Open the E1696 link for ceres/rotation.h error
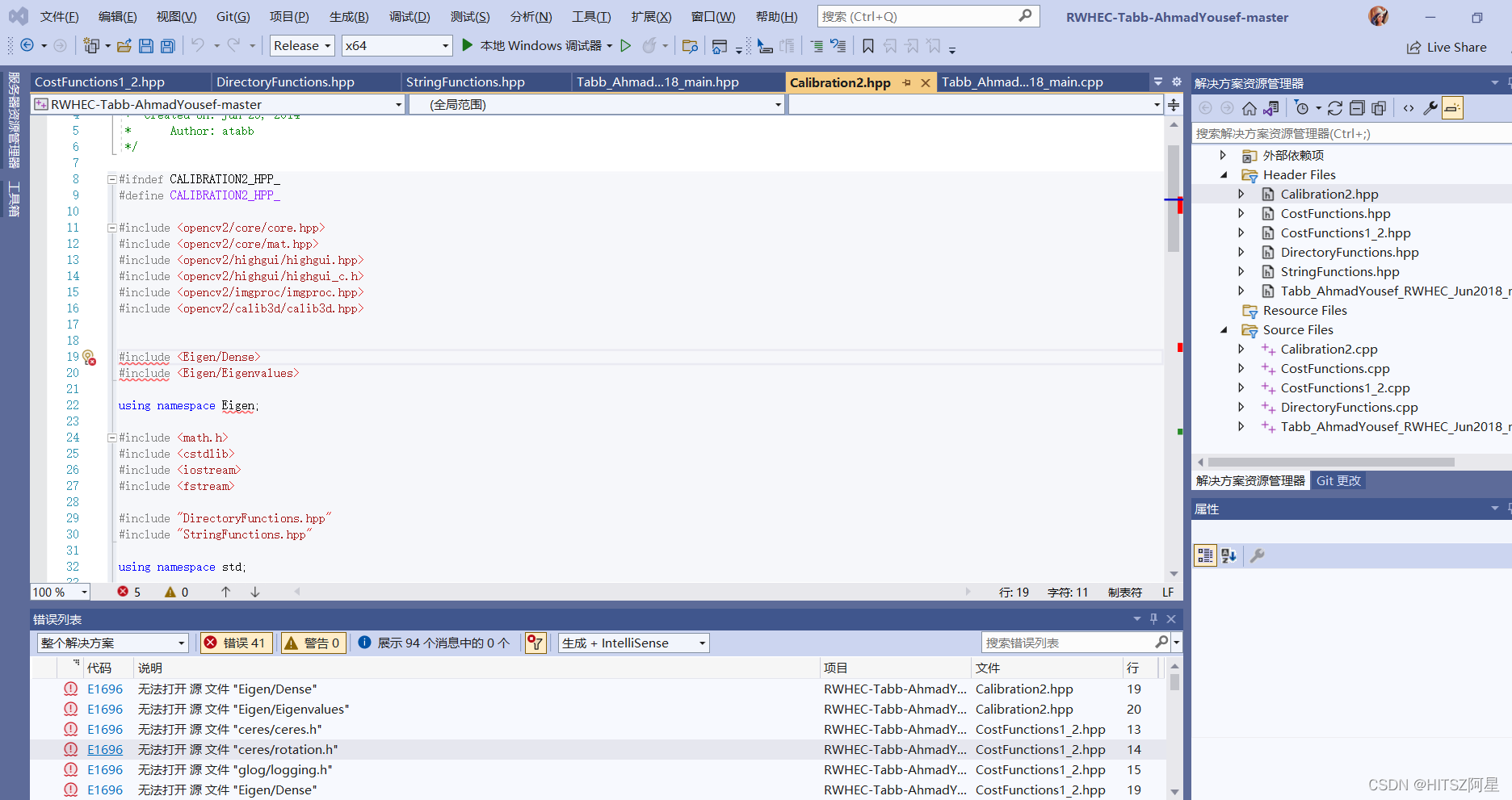The image size is (1512, 800). point(105,750)
